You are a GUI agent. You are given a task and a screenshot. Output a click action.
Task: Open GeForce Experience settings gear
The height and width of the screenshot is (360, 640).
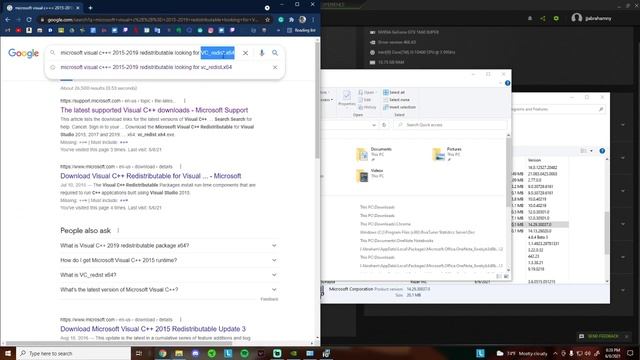pyautogui.click(x=556, y=18)
